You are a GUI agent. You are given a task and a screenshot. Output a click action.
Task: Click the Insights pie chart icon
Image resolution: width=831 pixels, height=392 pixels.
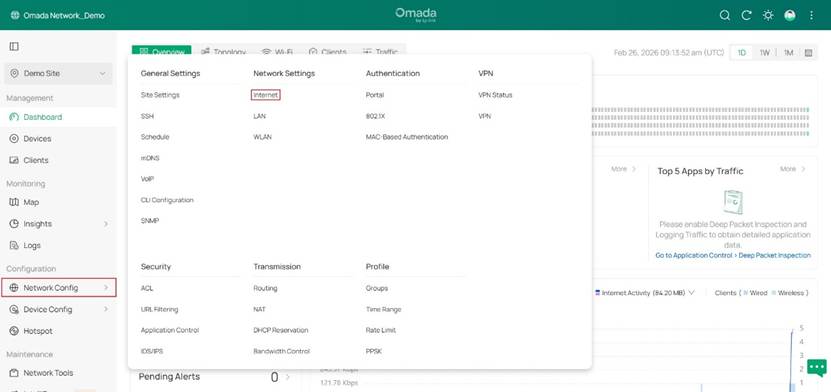point(14,224)
